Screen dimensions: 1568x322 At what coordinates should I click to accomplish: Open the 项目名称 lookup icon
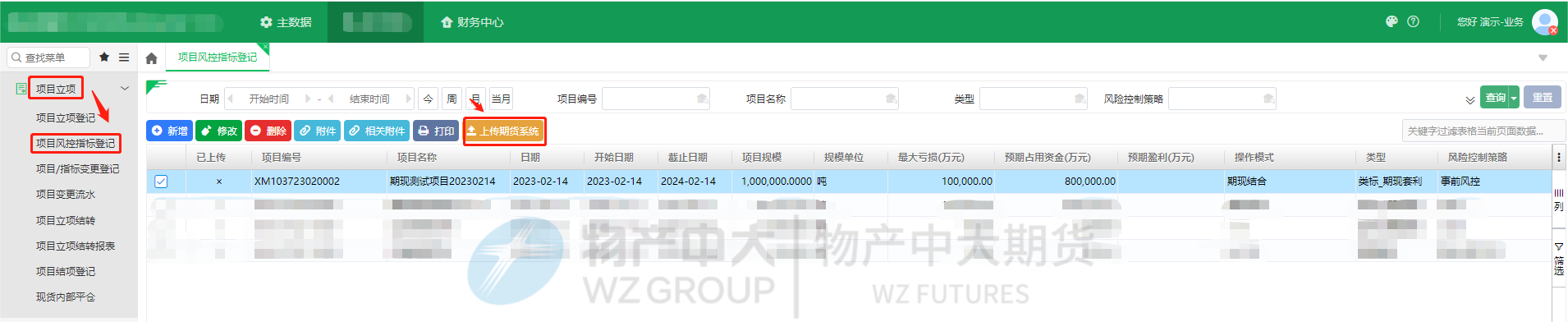click(x=891, y=99)
